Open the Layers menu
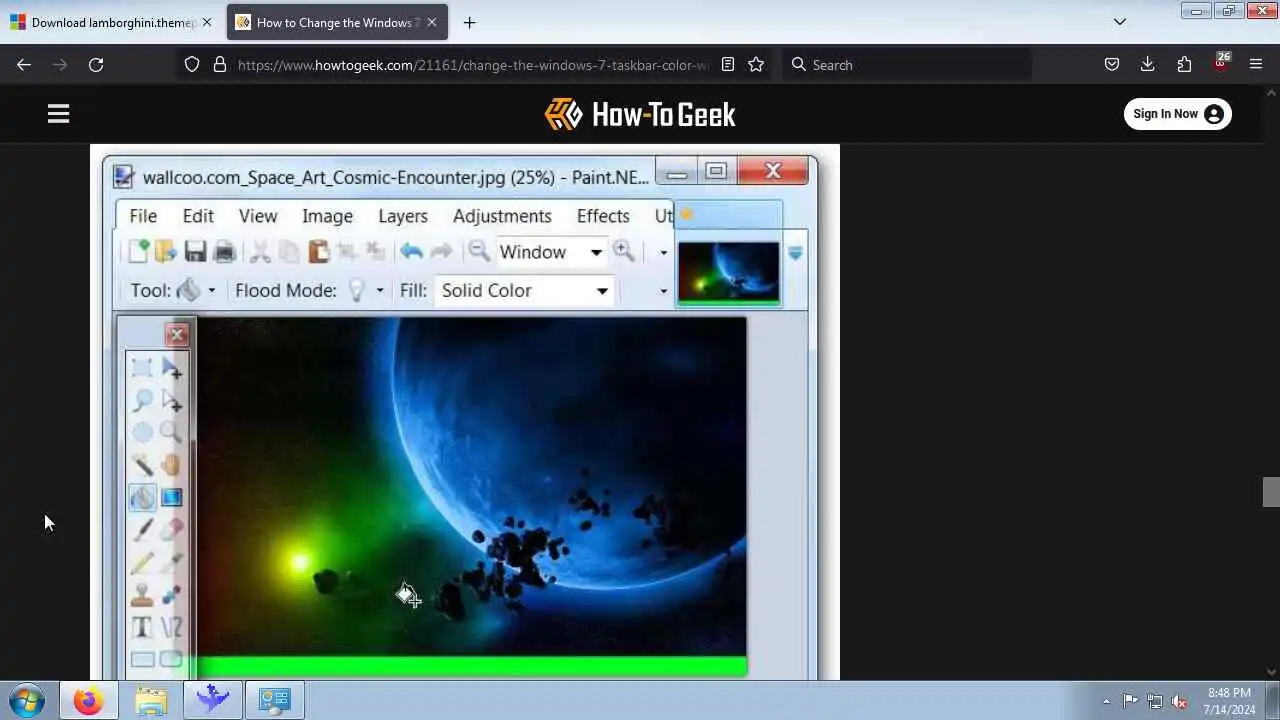Viewport: 1280px width, 720px height. pos(403,216)
